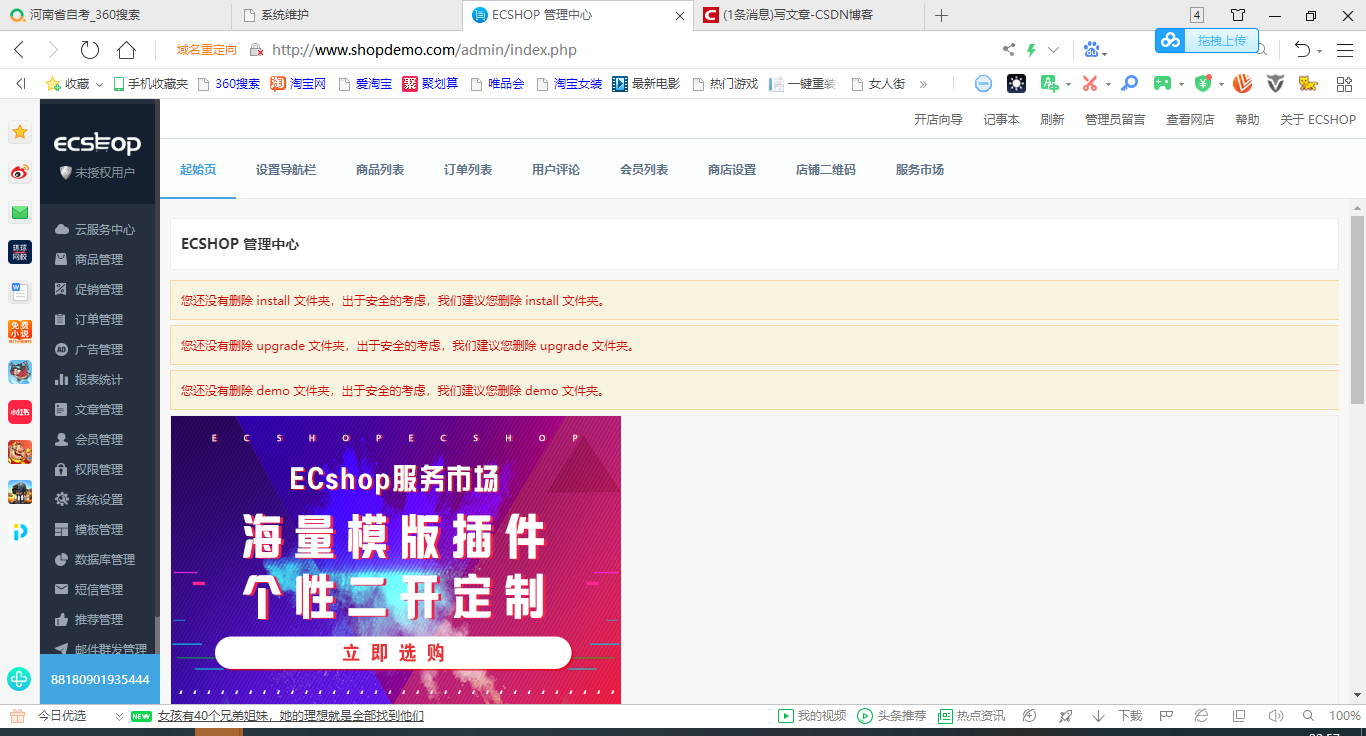Switch to the 订单列表 tab
Image resolution: width=1366 pixels, height=736 pixels.
467,169
